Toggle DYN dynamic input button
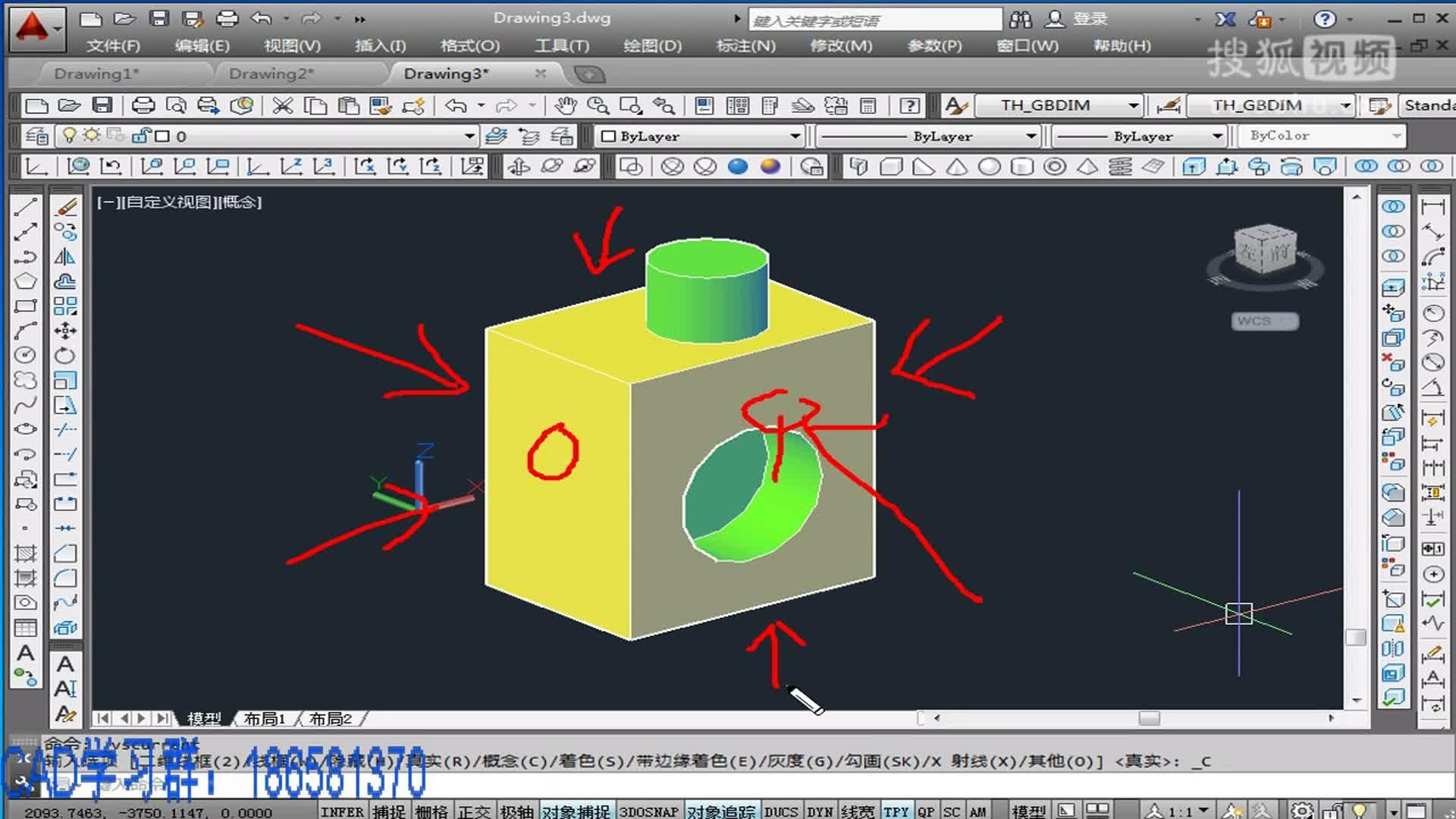The image size is (1456, 819). [819, 811]
